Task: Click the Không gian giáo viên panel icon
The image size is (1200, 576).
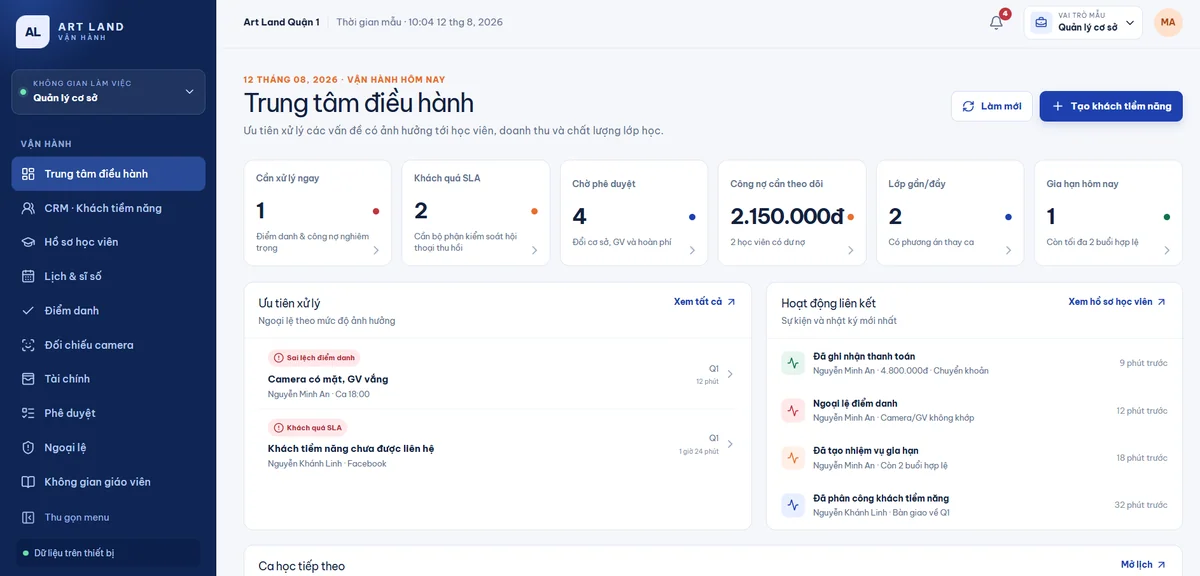Action: tap(28, 482)
